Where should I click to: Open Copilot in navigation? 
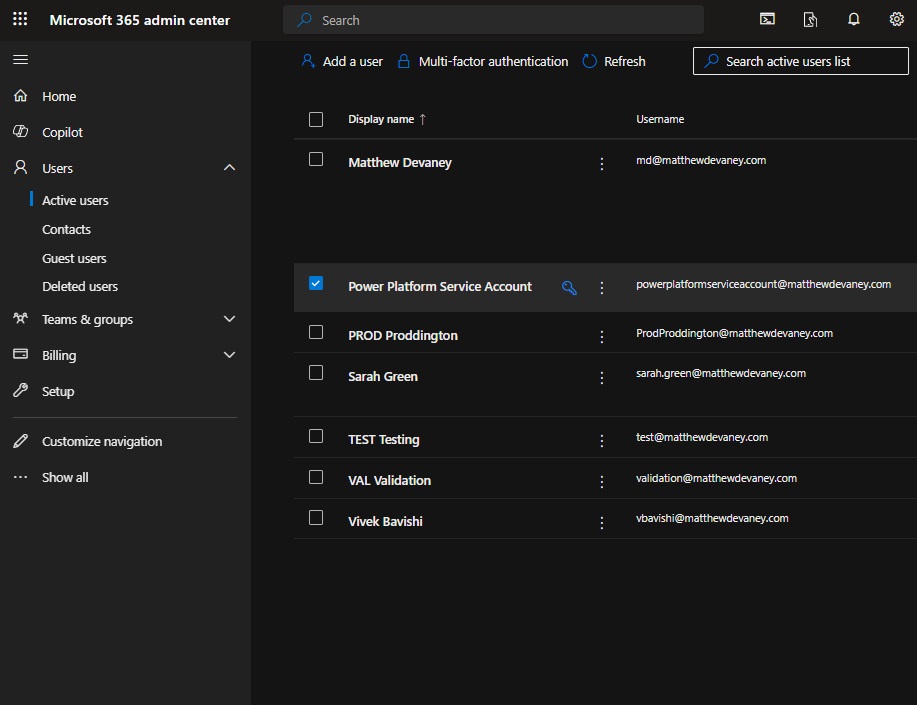(62, 132)
